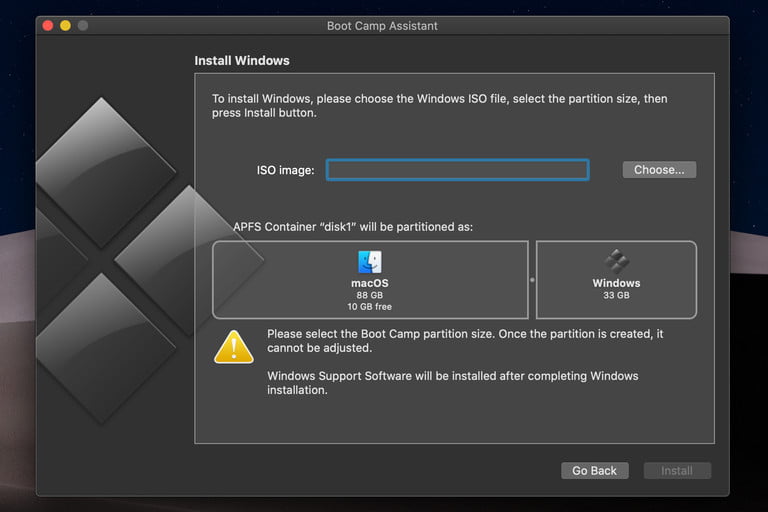Viewport: 768px width, 512px height.
Task: Click the 'macOS' partition name label
Action: coord(370,283)
